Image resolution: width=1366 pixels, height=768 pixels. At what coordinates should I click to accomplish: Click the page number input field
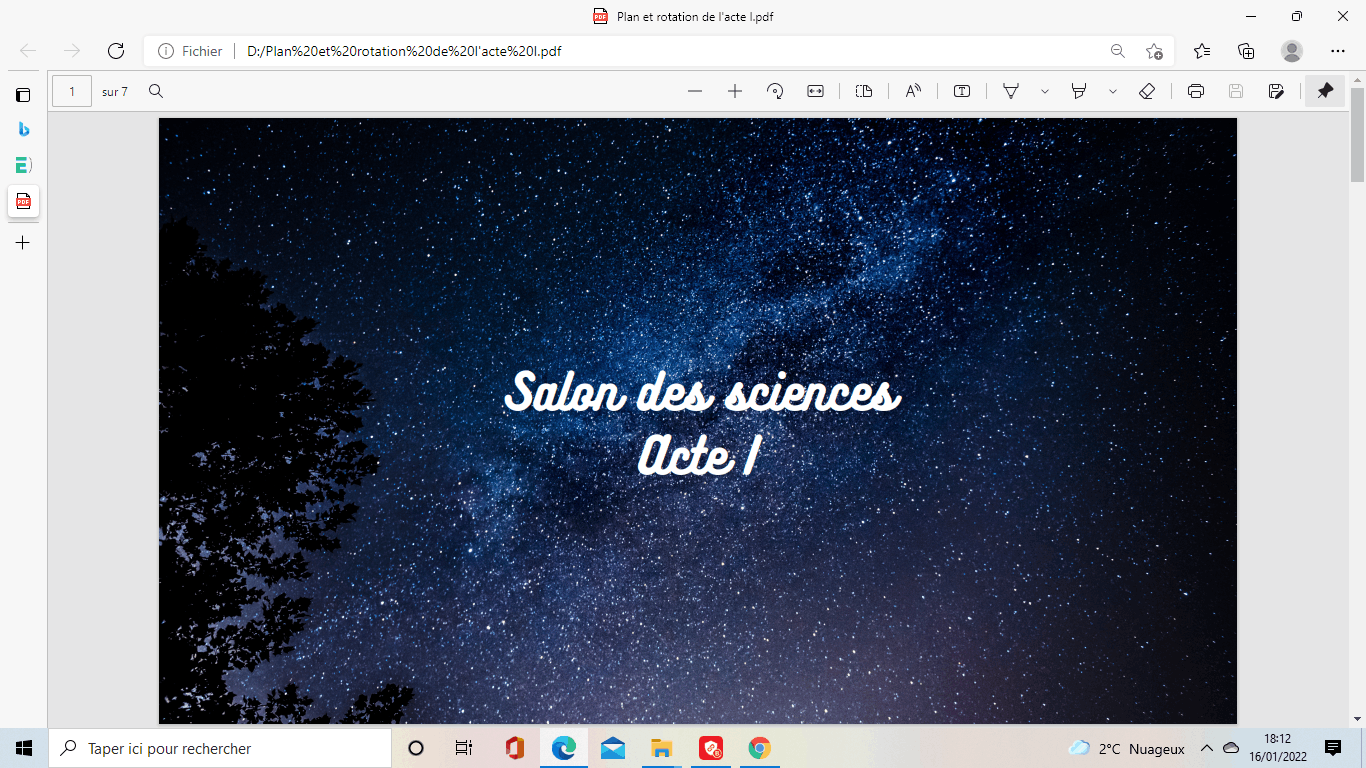tap(72, 91)
